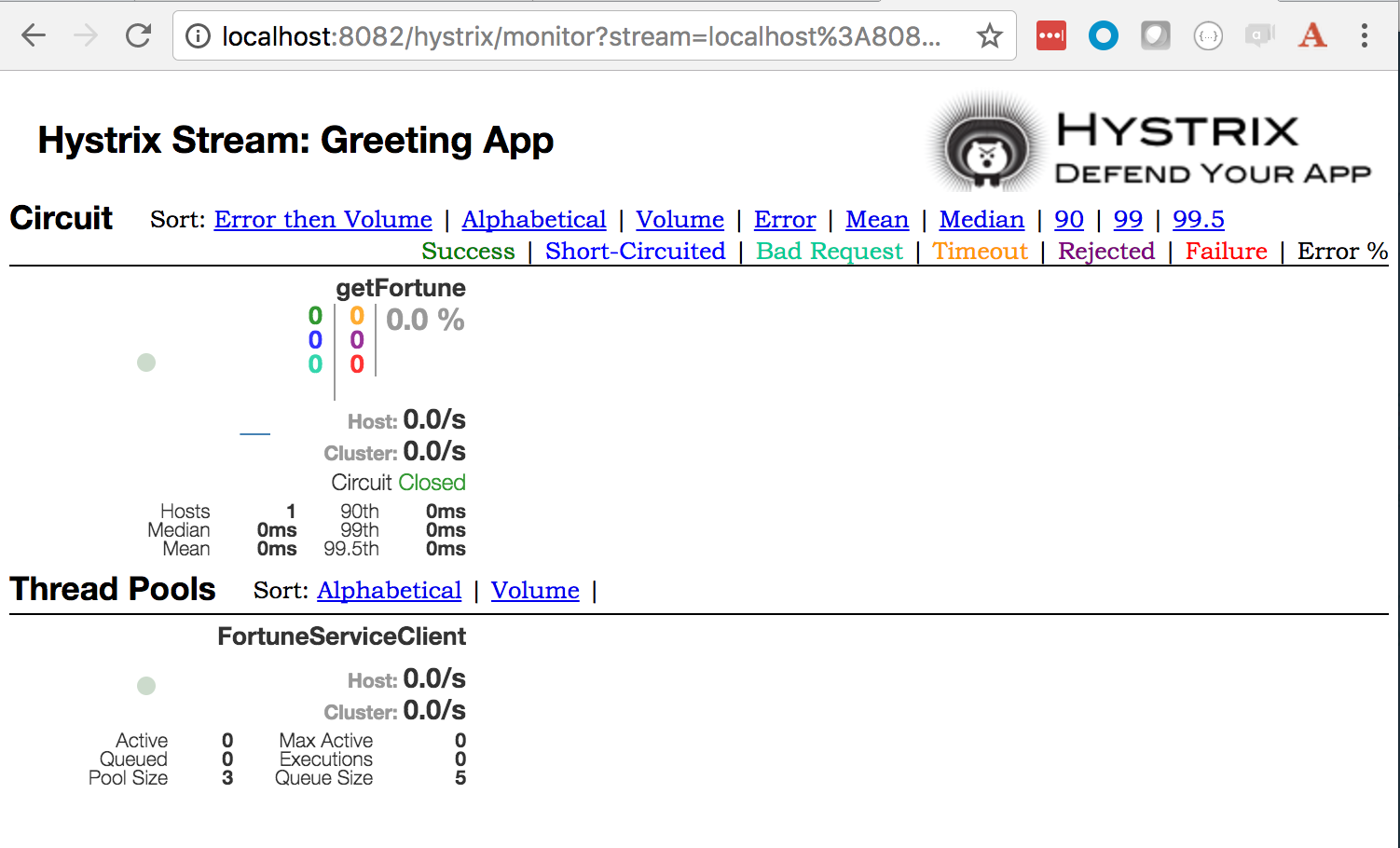Open the red LastPass extension icon
The height and width of the screenshot is (848, 1400).
click(1051, 36)
